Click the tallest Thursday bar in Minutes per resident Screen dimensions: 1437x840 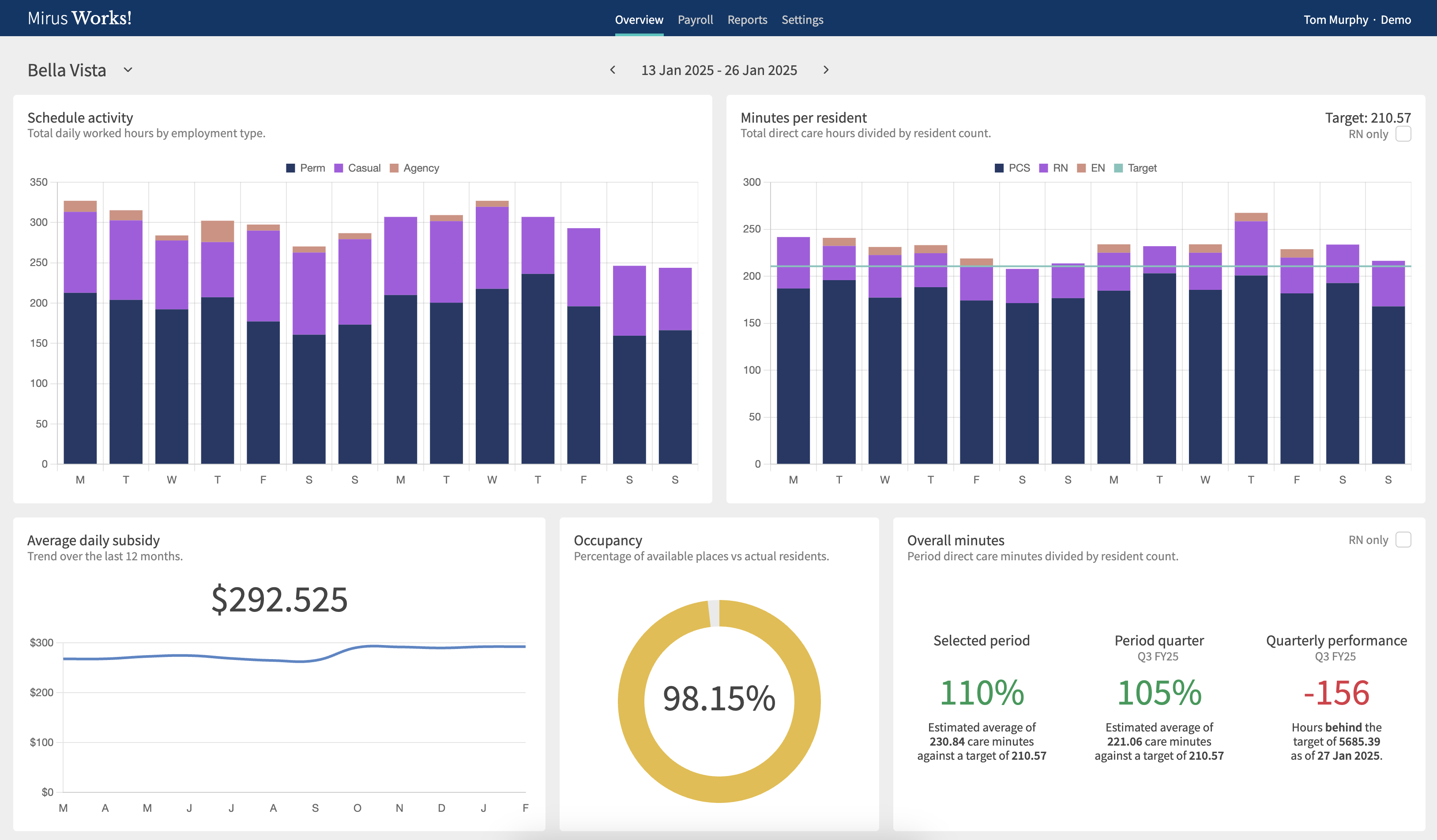click(x=1250, y=338)
